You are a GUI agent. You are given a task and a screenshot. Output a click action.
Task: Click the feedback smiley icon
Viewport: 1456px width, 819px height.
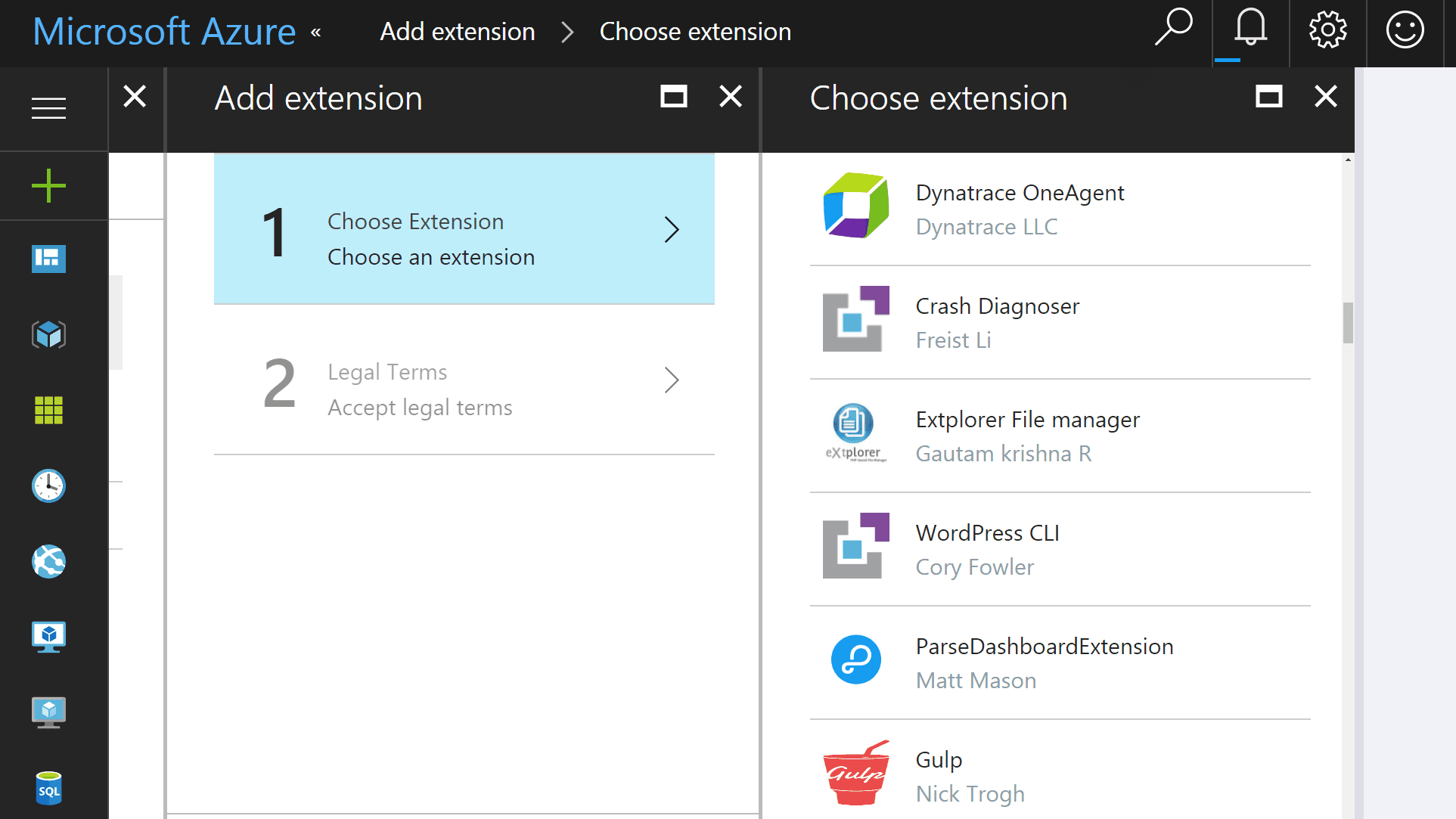click(1405, 30)
